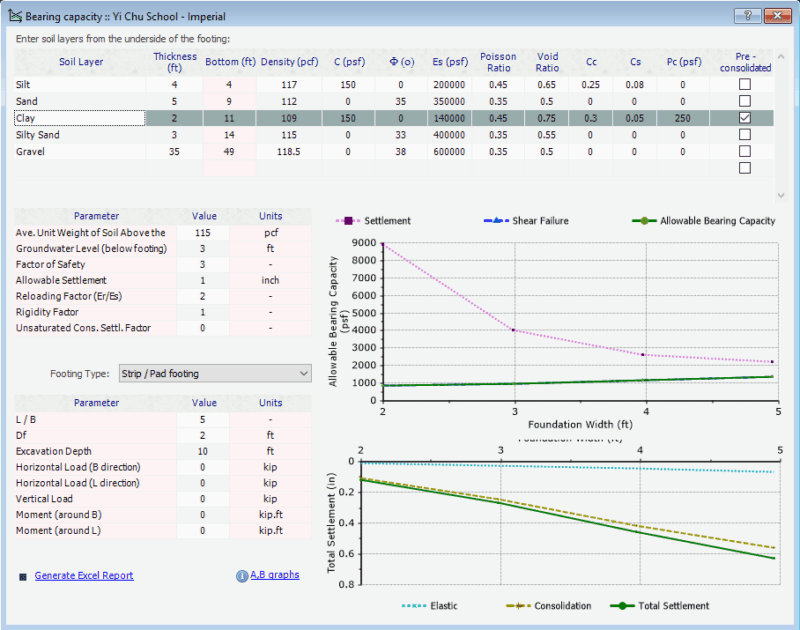Click the soil table scrollbar up arrow

click(x=781, y=56)
